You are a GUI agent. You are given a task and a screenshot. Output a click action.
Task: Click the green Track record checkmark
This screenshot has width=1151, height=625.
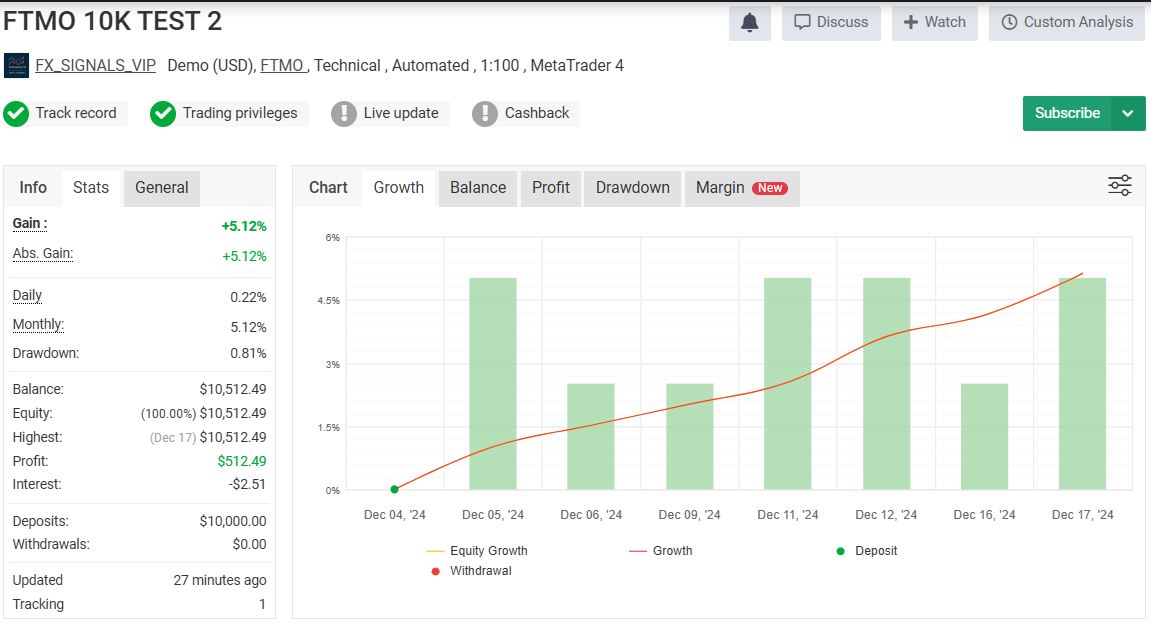point(16,114)
